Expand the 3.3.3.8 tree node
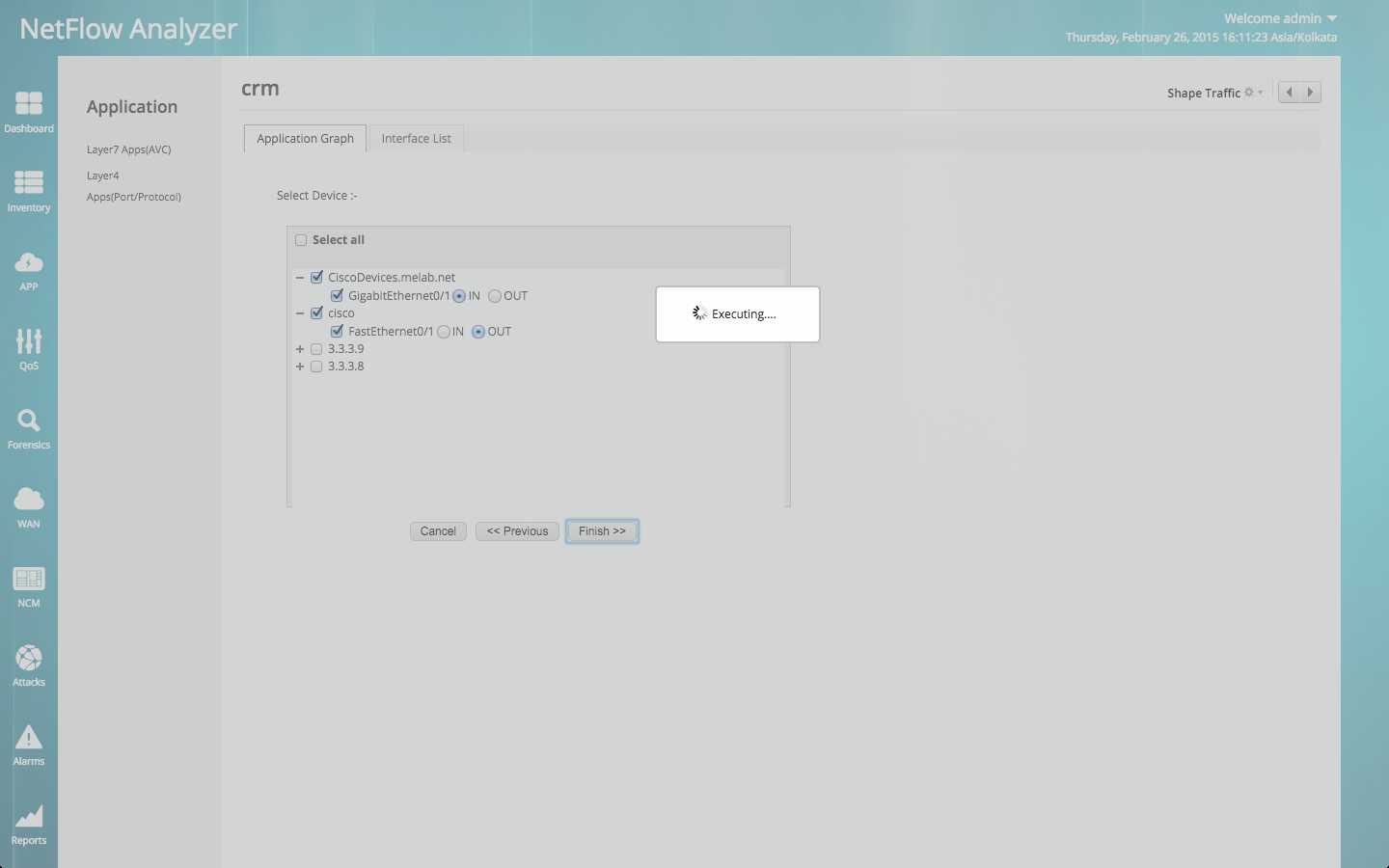 [300, 366]
